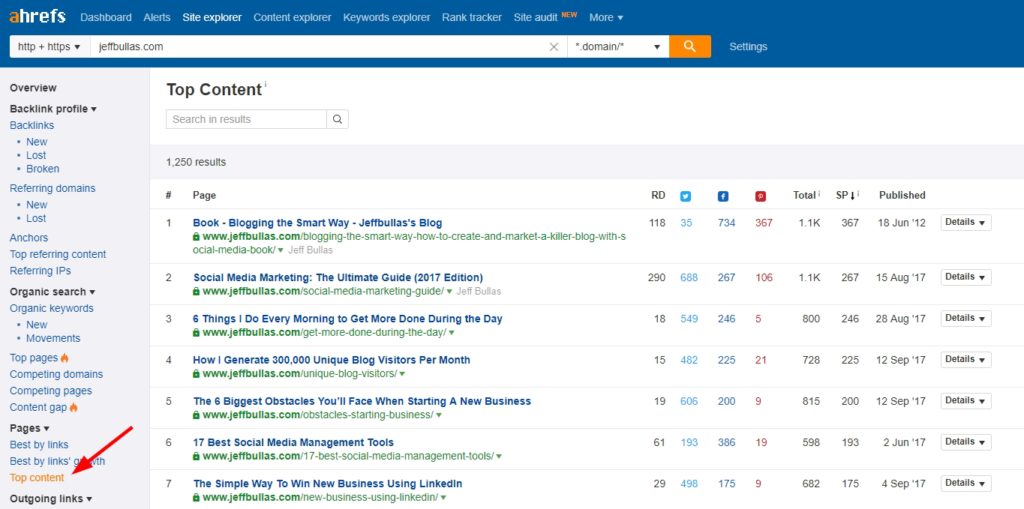Click the padlock icon on Blogging the Smart Way URL
Viewport: 1024px width, 509px height.
[x=196, y=237]
